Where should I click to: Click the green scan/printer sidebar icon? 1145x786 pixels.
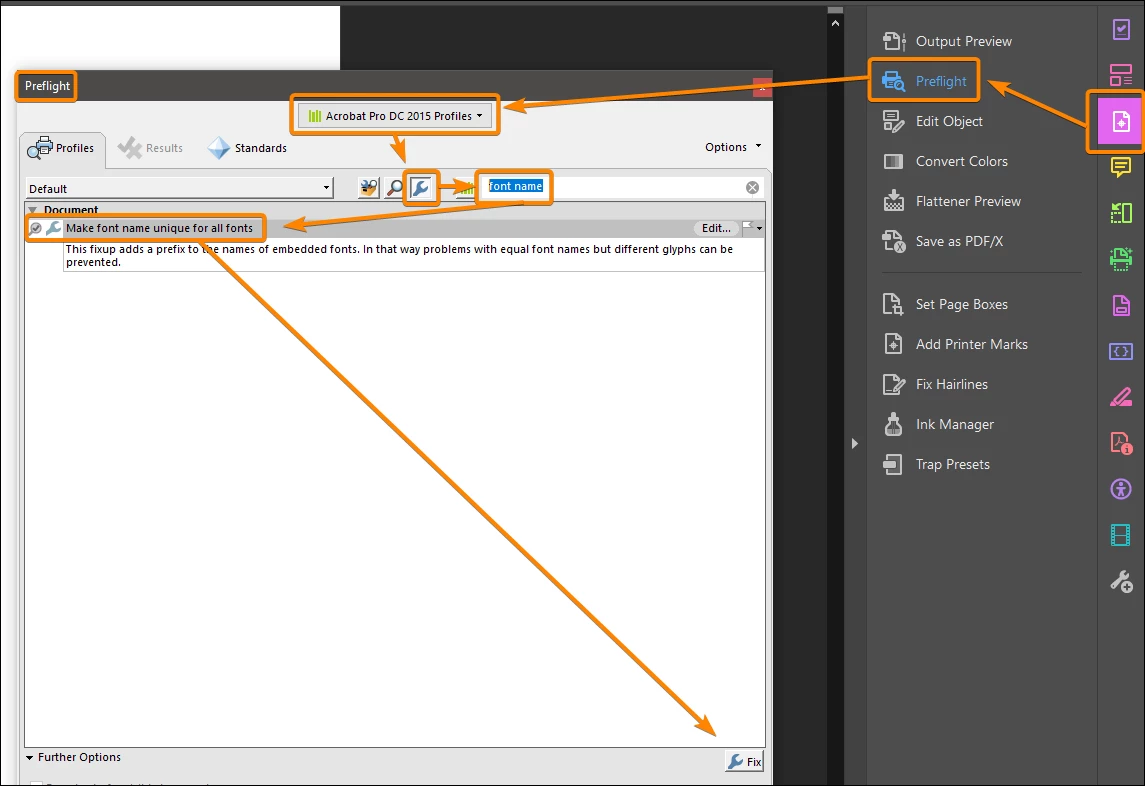(x=1121, y=259)
